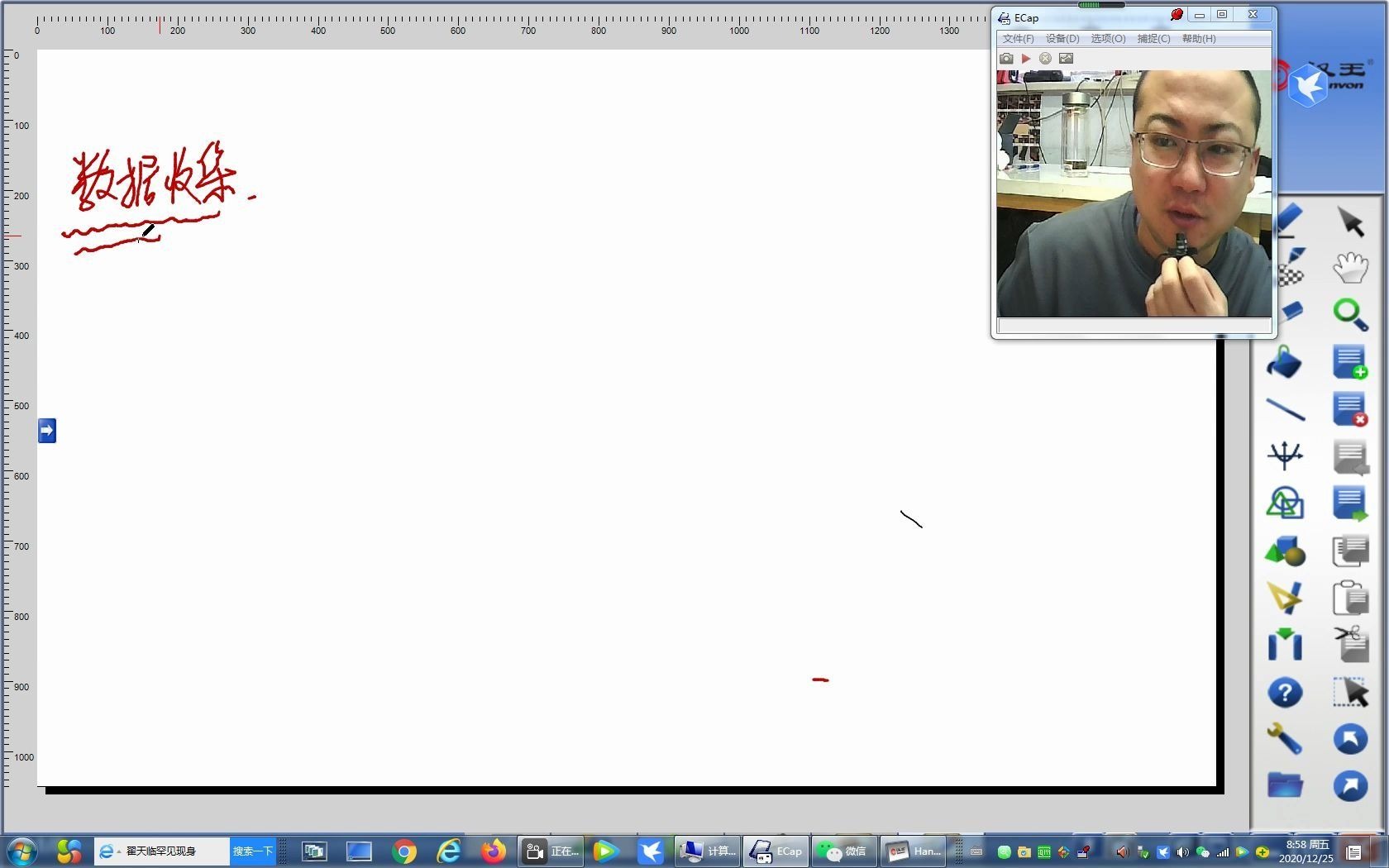Open the 选项(O) menu in ECap

1108,39
